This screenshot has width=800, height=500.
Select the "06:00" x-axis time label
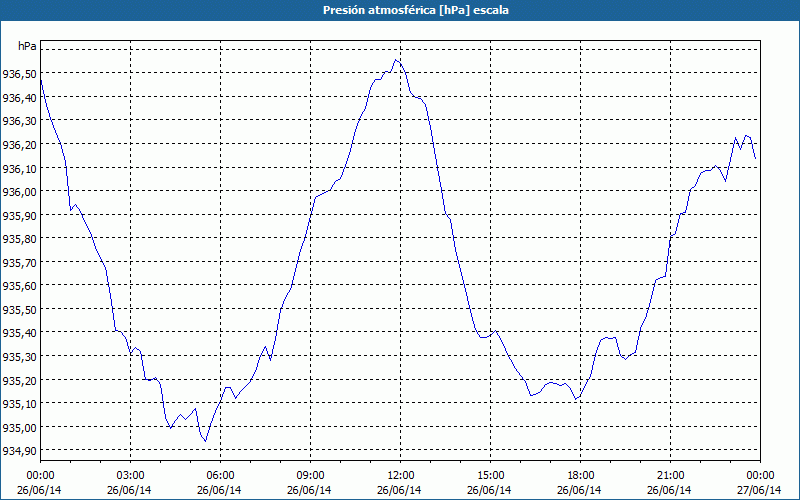(220, 476)
